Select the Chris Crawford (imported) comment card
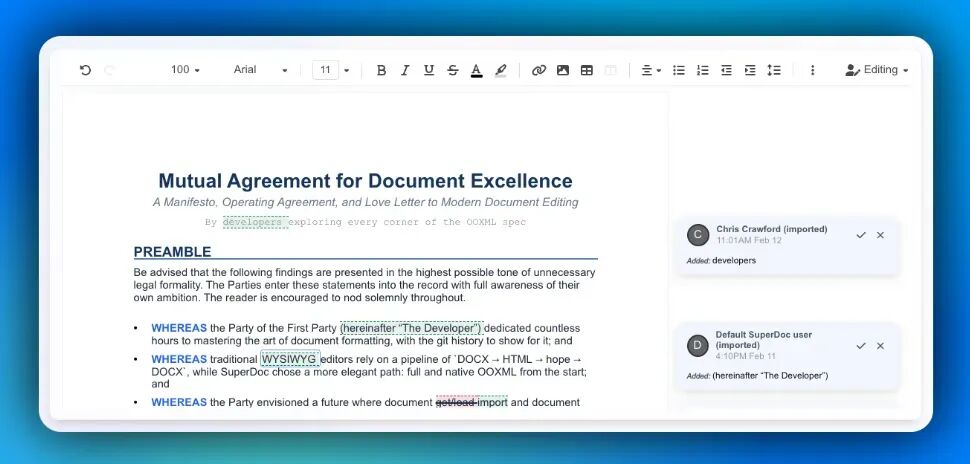Image resolution: width=970 pixels, height=464 pixels. (x=787, y=245)
